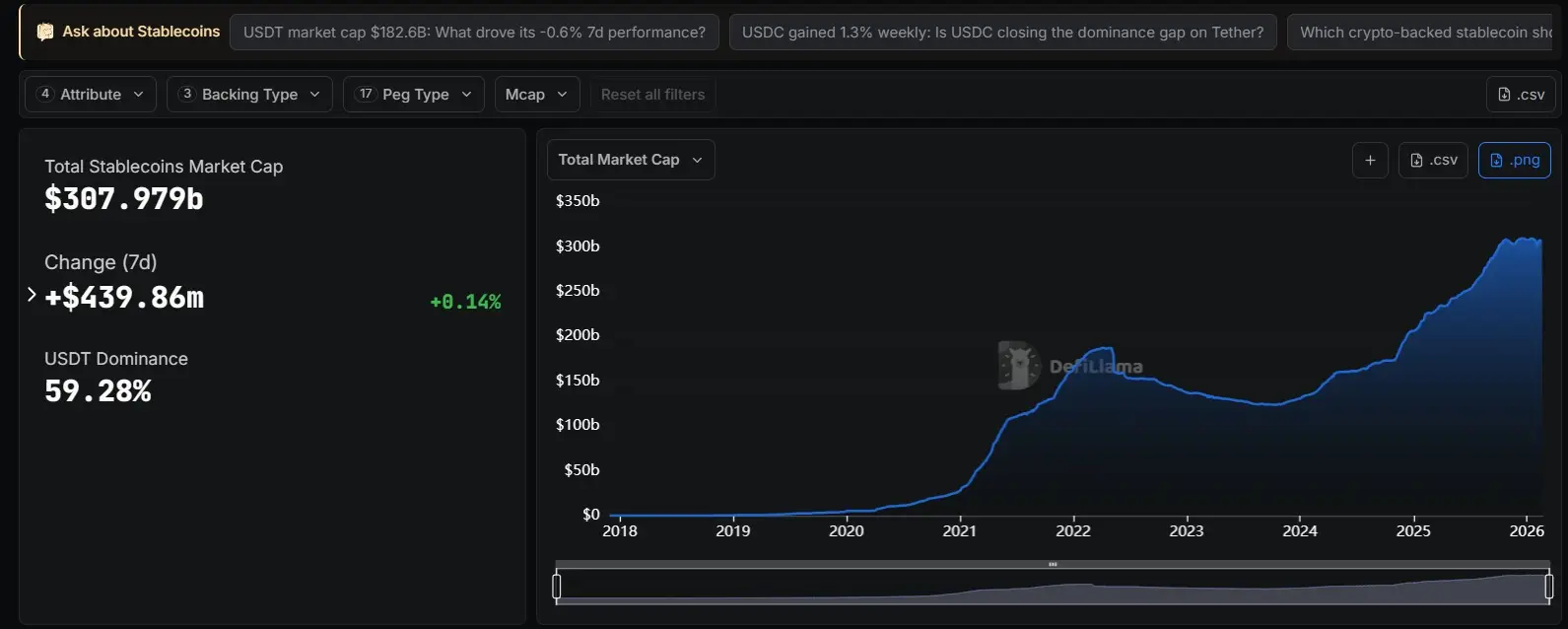Export the chart as .png image

pyautogui.click(x=1514, y=160)
